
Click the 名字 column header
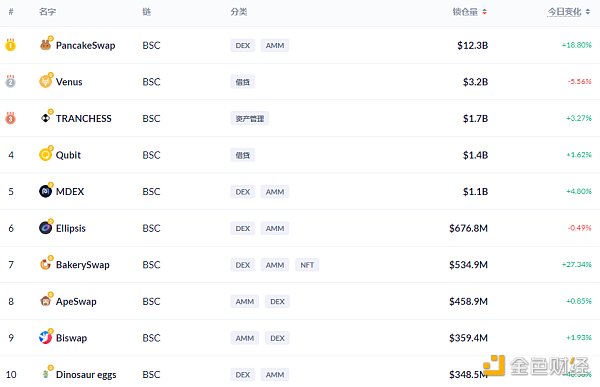click(47, 12)
